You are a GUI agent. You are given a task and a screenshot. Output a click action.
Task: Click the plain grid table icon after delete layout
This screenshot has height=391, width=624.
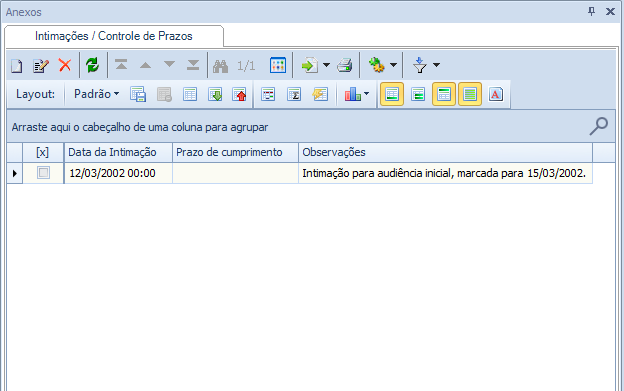(x=190, y=94)
